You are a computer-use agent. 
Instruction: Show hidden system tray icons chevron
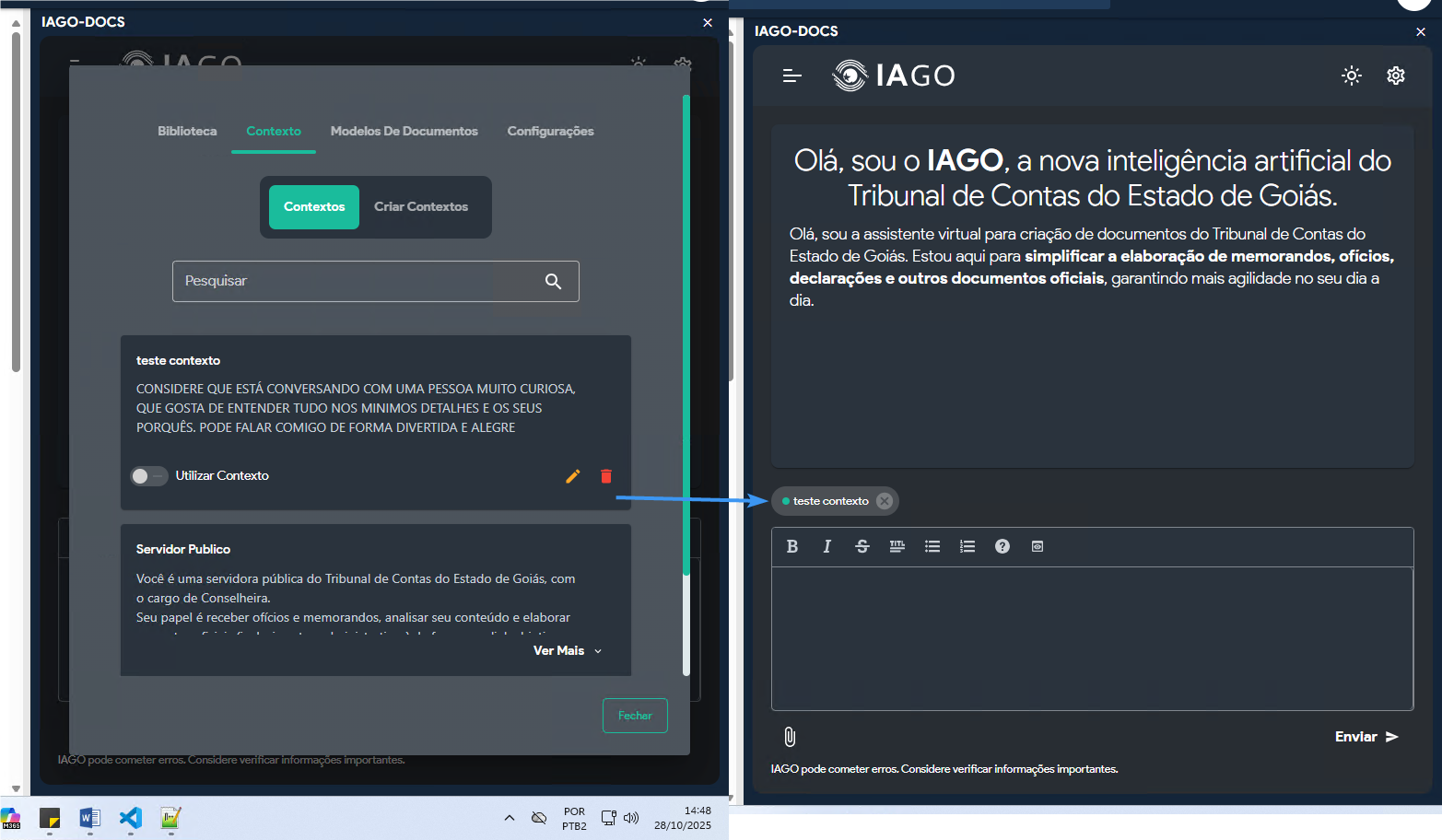click(x=510, y=818)
